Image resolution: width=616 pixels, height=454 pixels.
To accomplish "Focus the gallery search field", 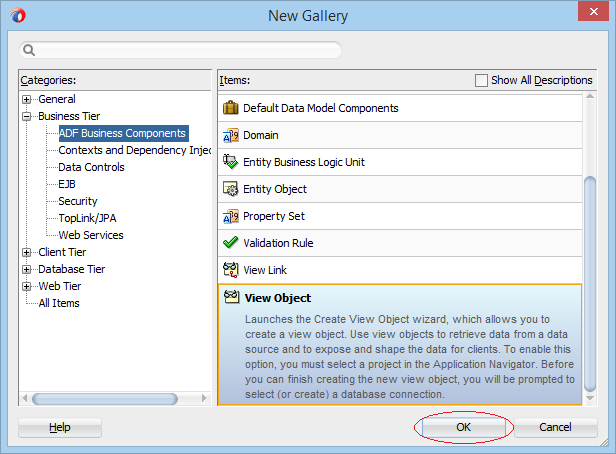I will pos(181,50).
